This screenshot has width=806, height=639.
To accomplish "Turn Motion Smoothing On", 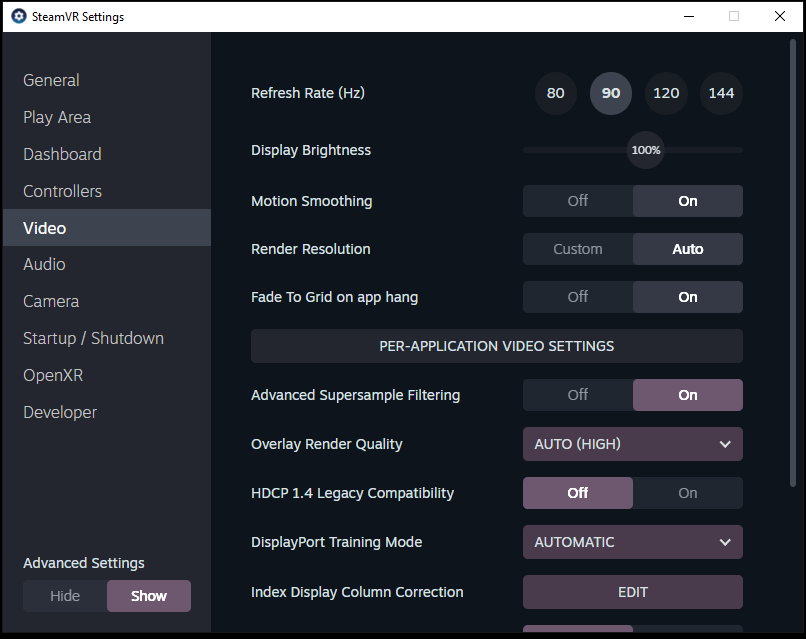I will 688,201.
